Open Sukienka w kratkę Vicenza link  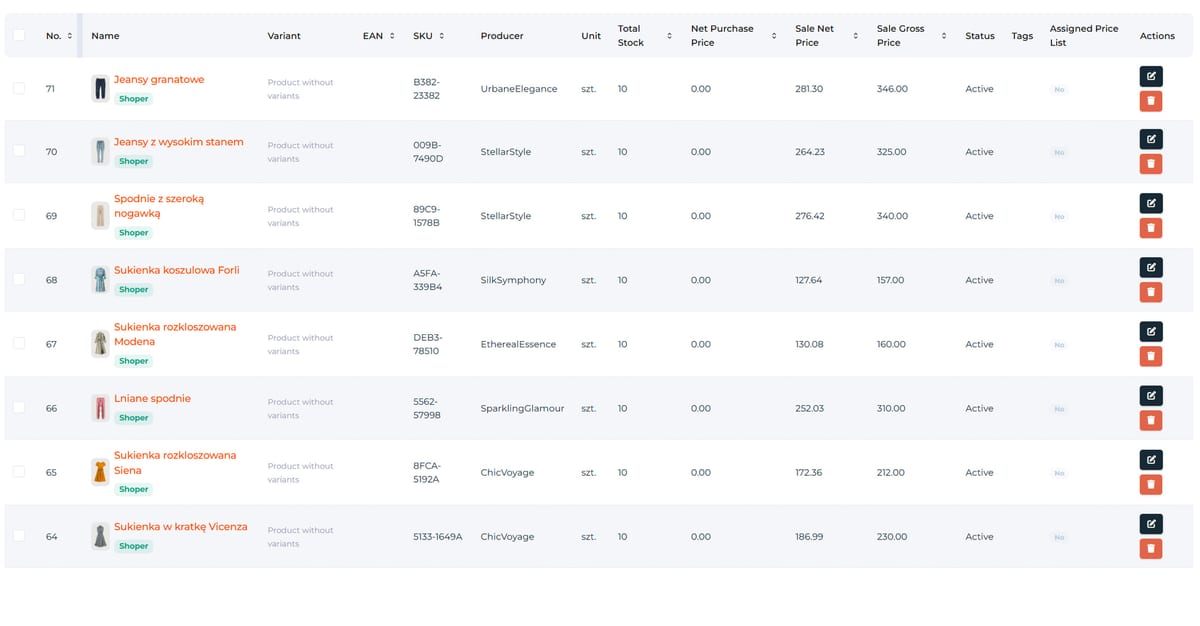[181, 527]
